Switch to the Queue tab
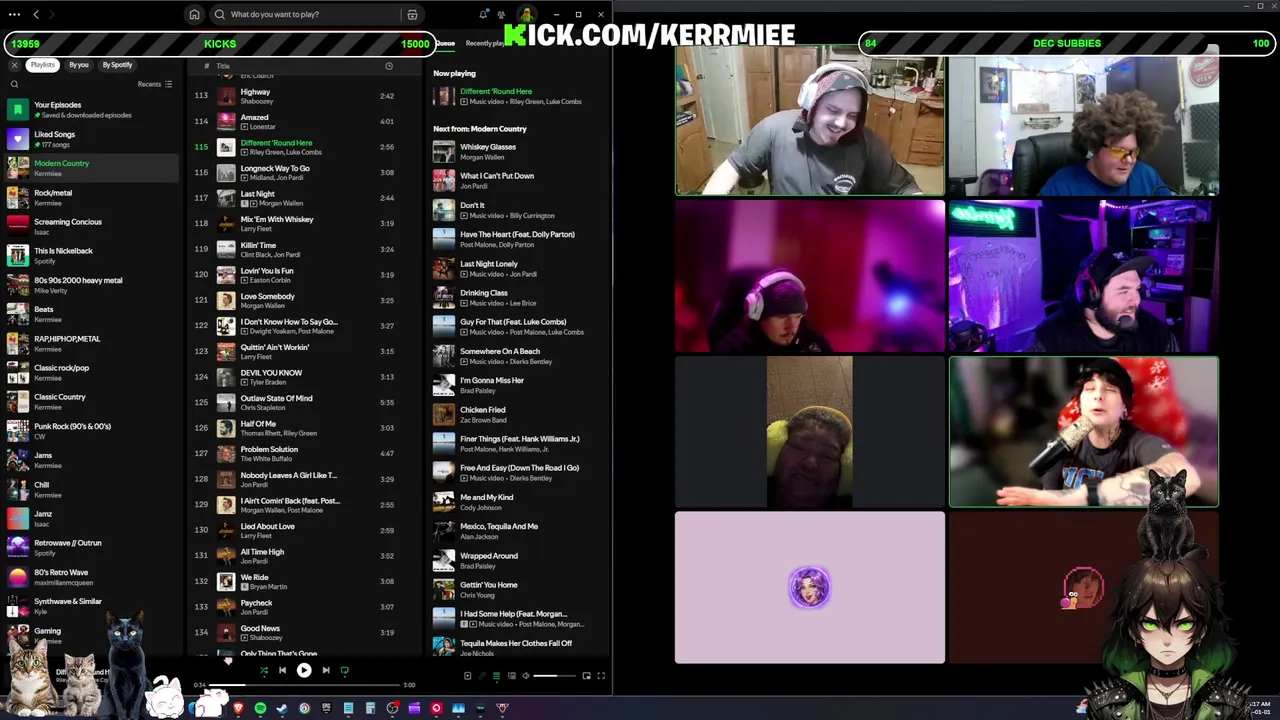 tap(445, 43)
